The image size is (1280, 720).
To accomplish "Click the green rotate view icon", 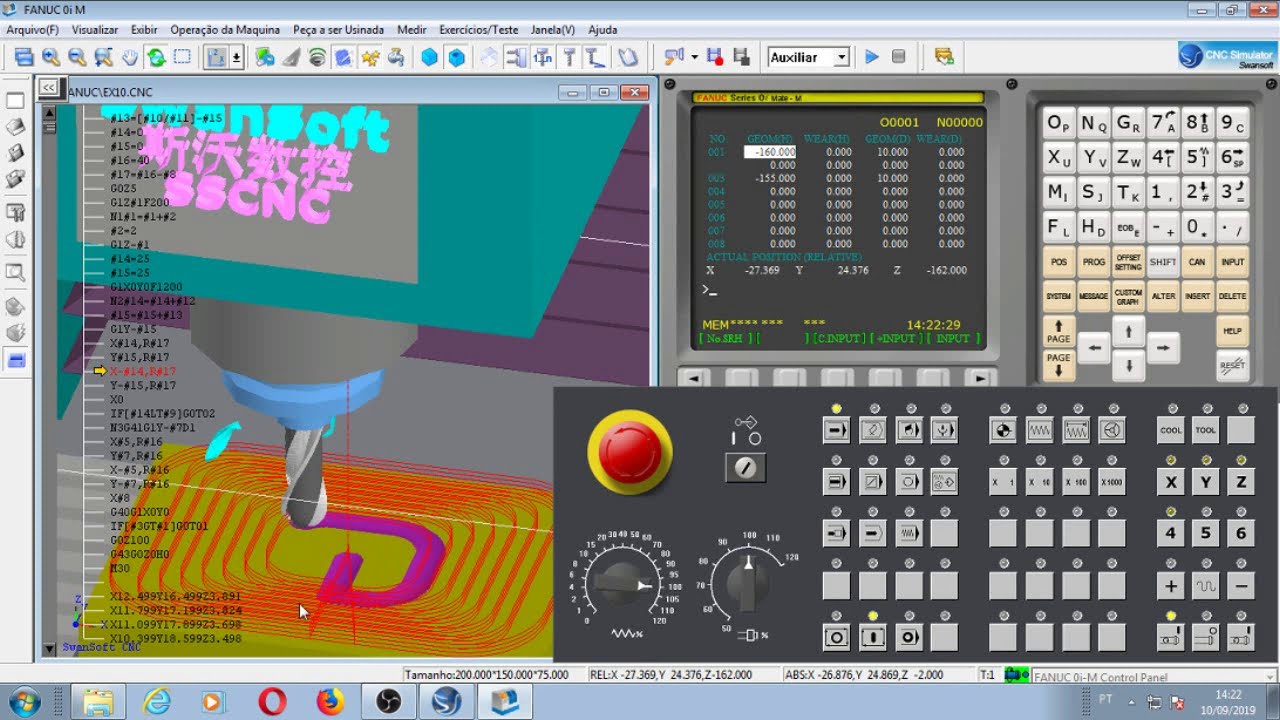I will 156,57.
